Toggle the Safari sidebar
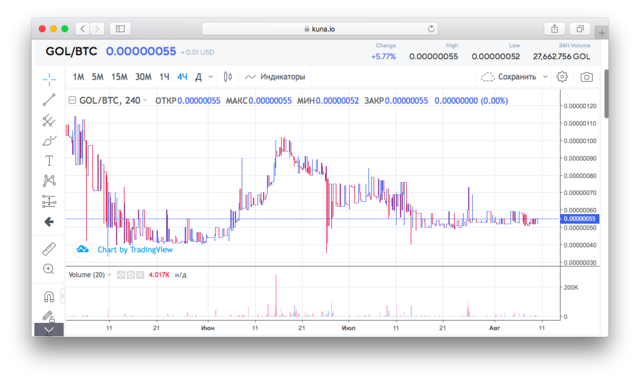Image resolution: width=640 pixels, height=382 pixels. pos(120,29)
